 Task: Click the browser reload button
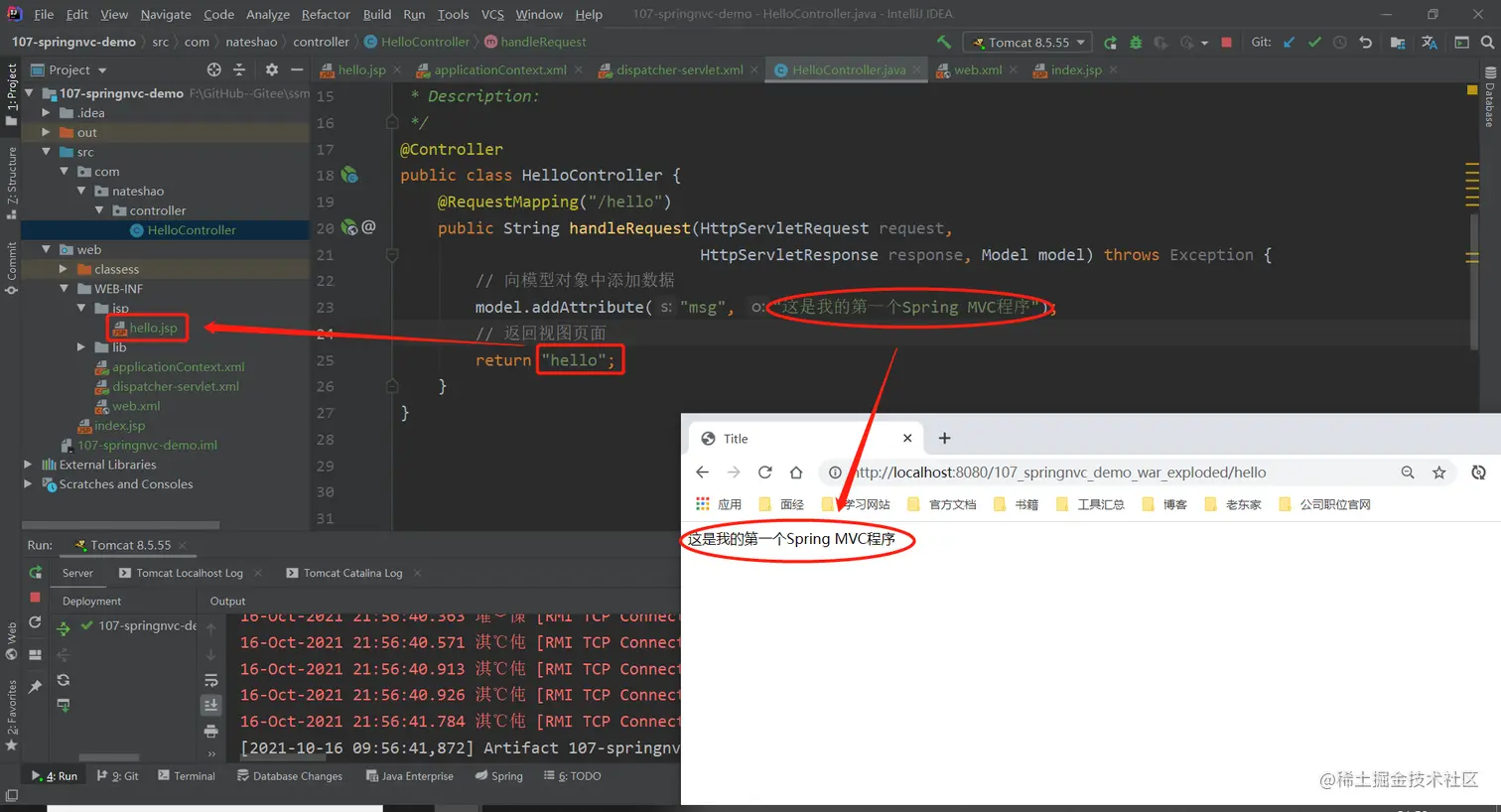(764, 473)
